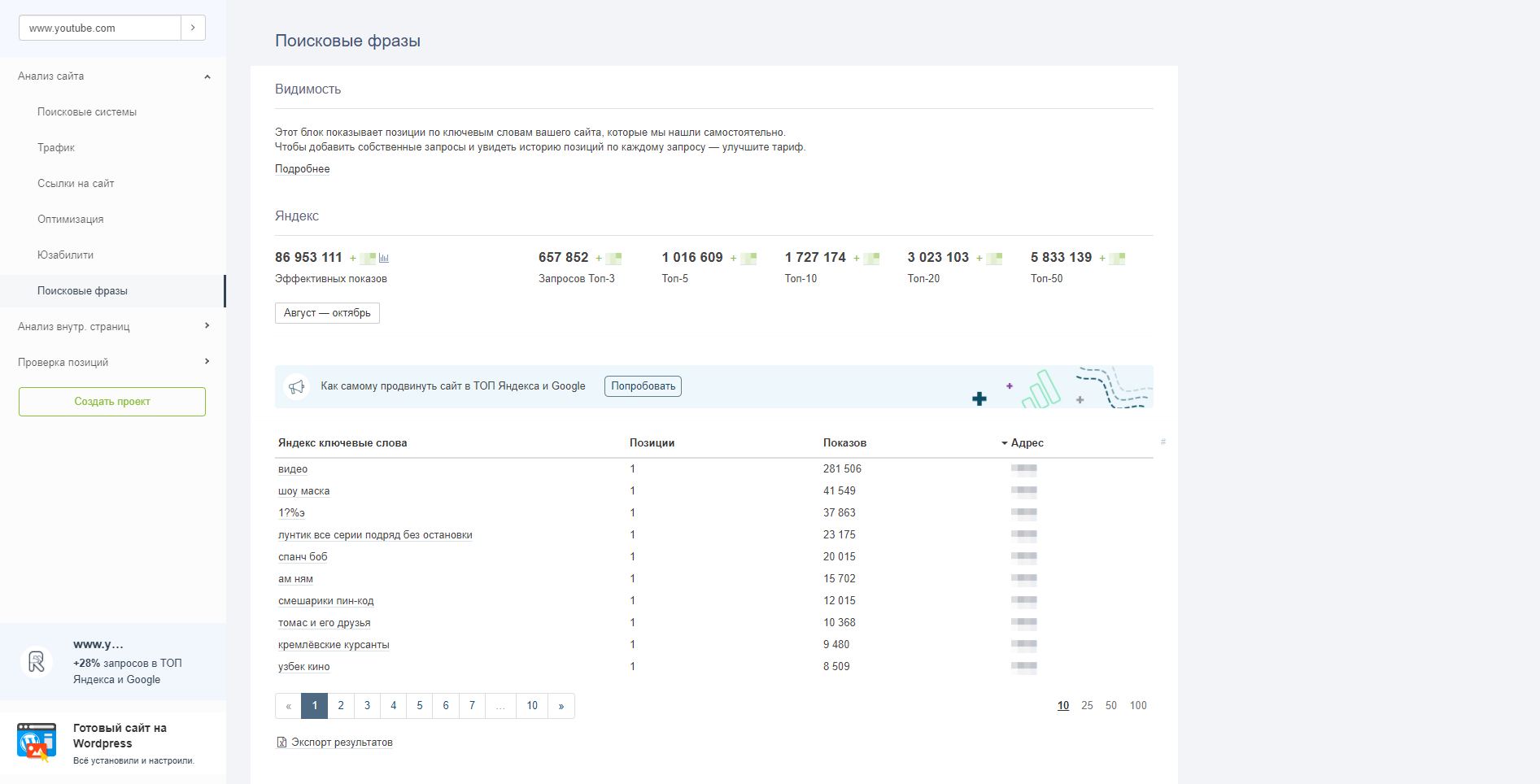Show 10 rows per page

1063,706
